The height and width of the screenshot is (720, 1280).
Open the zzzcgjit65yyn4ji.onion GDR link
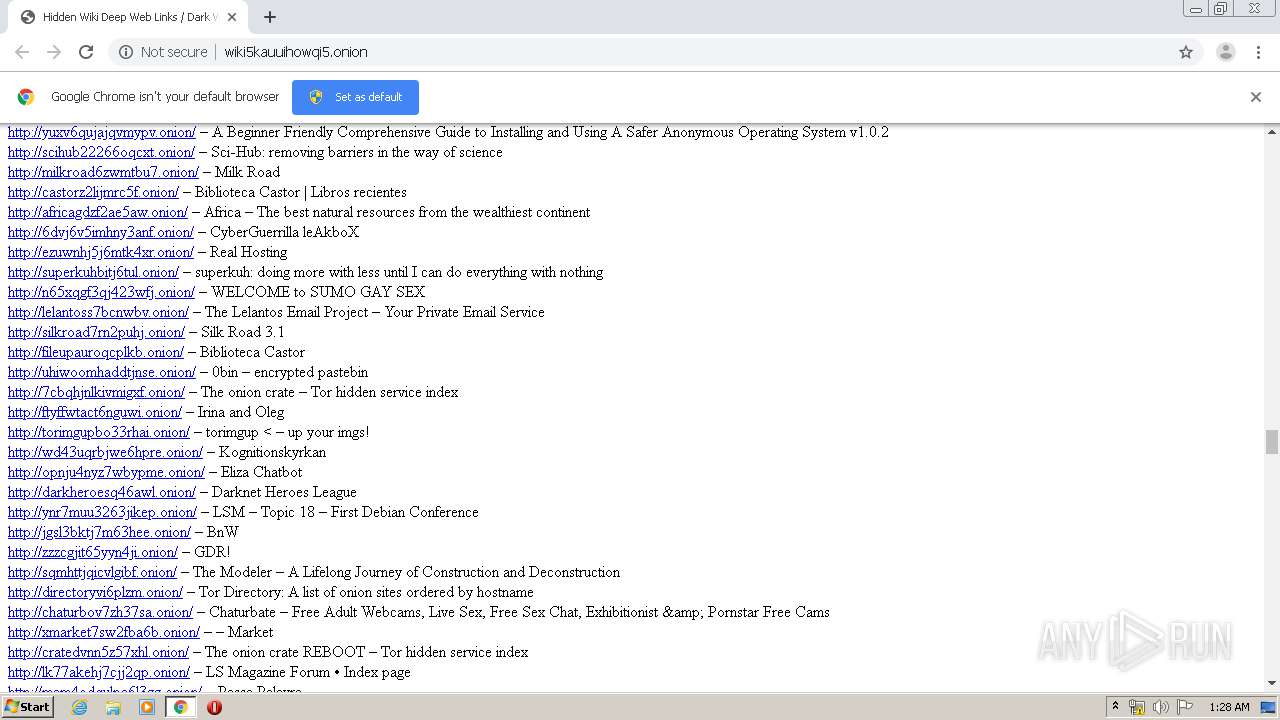pyautogui.click(x=93, y=552)
